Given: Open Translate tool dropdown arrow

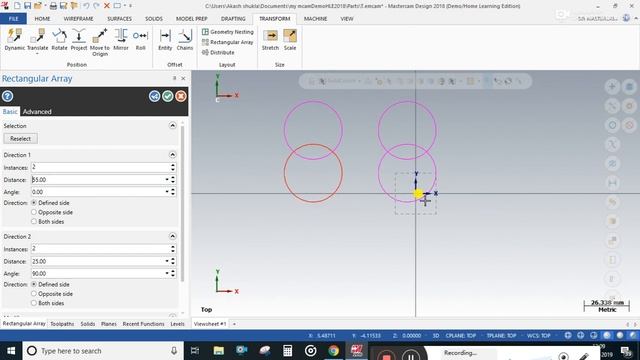Looking at the screenshot, I should pos(38,54).
